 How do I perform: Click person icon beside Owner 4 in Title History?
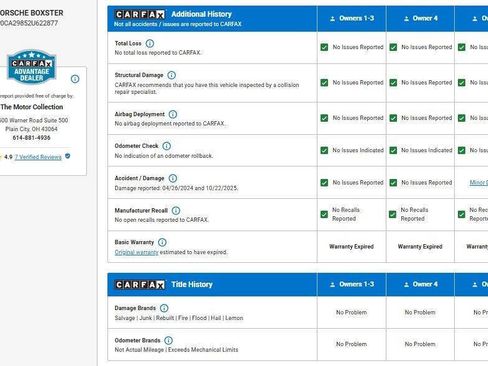click(x=406, y=285)
